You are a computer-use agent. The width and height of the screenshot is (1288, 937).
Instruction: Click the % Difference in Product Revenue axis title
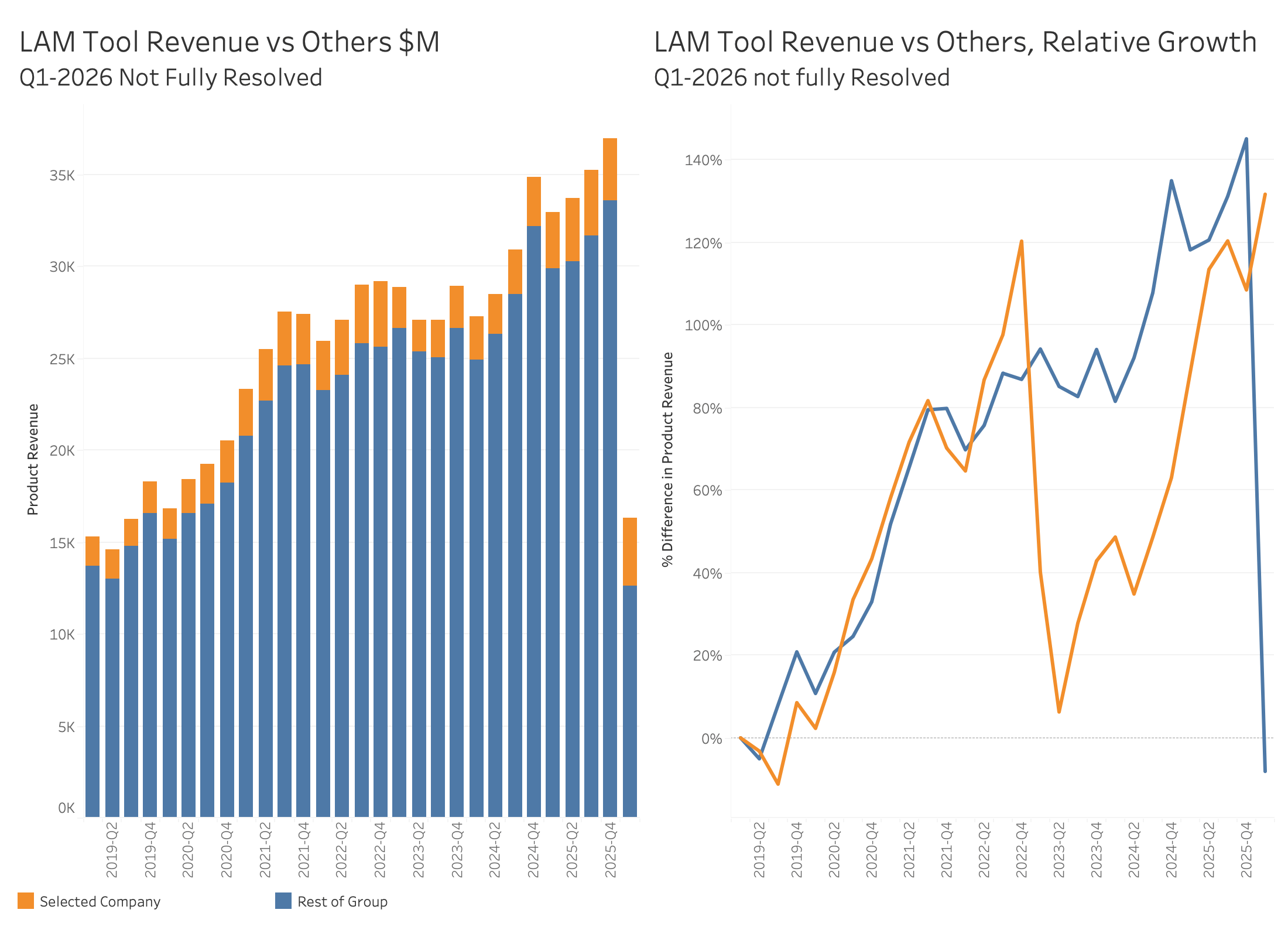click(667, 460)
